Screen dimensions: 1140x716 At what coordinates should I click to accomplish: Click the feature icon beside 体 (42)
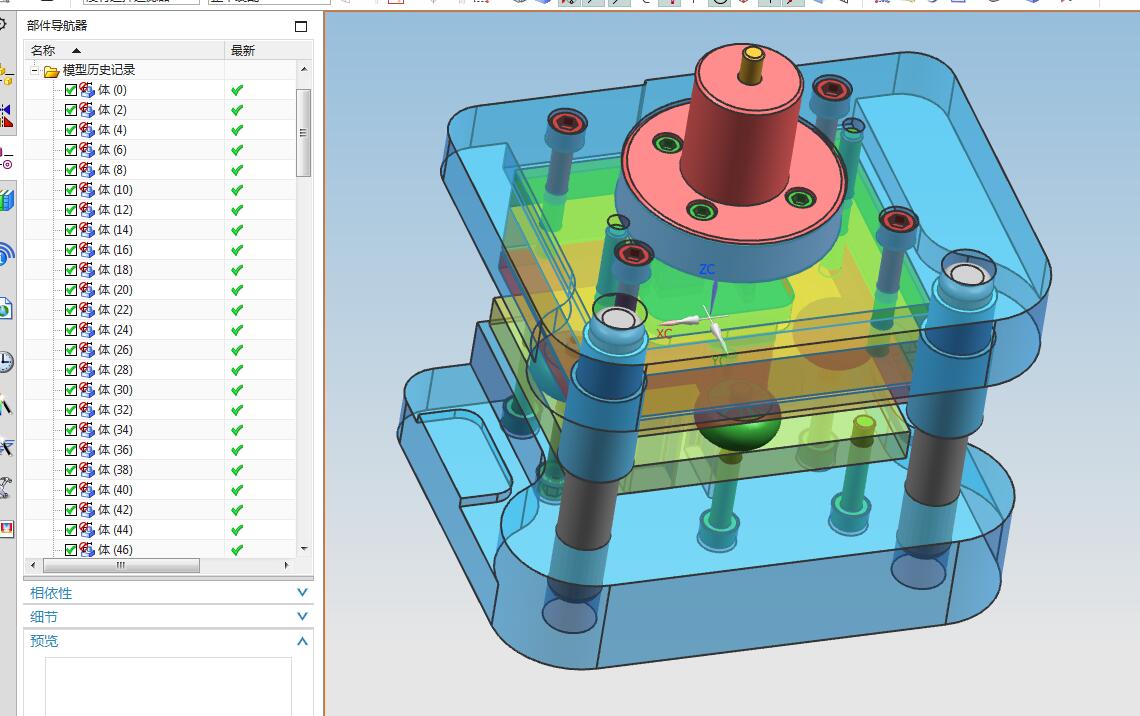(x=87, y=510)
